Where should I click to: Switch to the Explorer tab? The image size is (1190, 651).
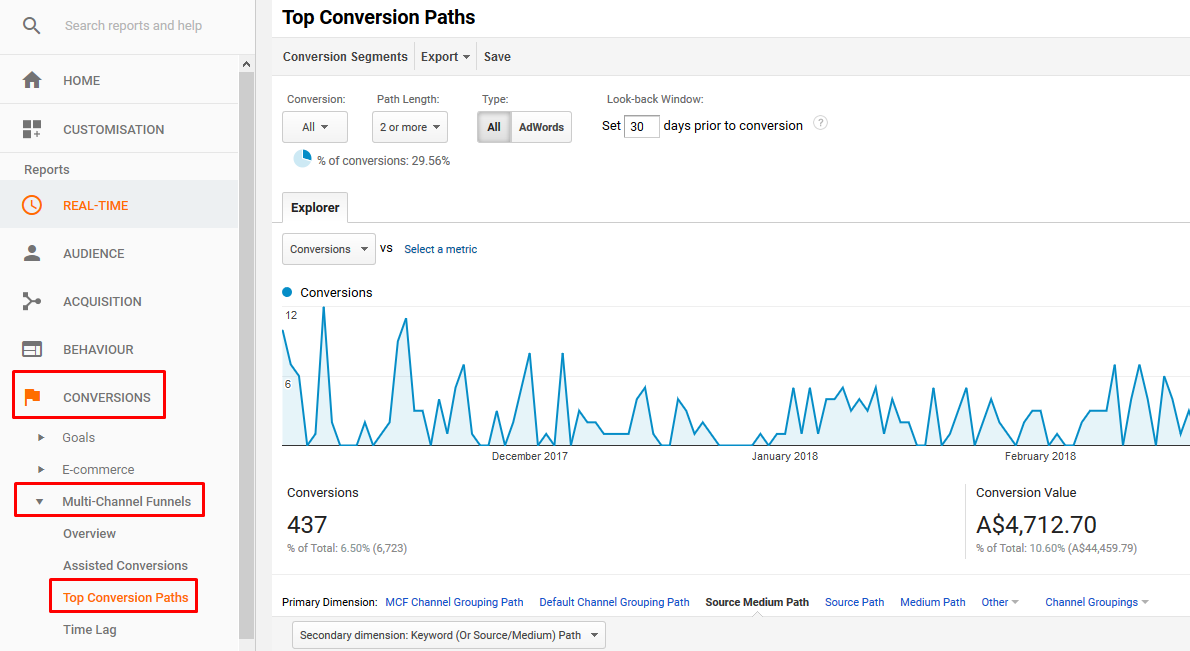click(x=314, y=207)
